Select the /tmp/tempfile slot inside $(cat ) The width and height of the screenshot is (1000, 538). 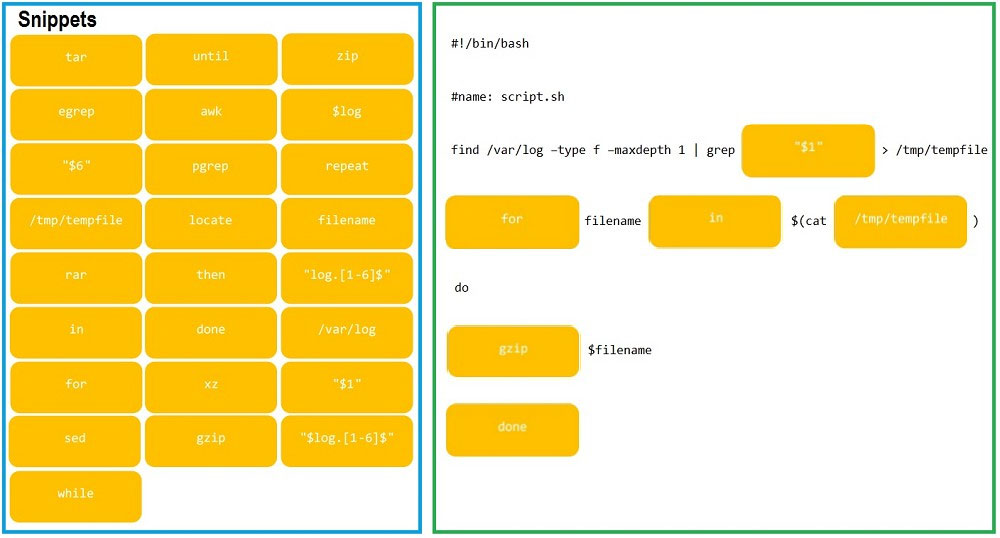(x=901, y=222)
